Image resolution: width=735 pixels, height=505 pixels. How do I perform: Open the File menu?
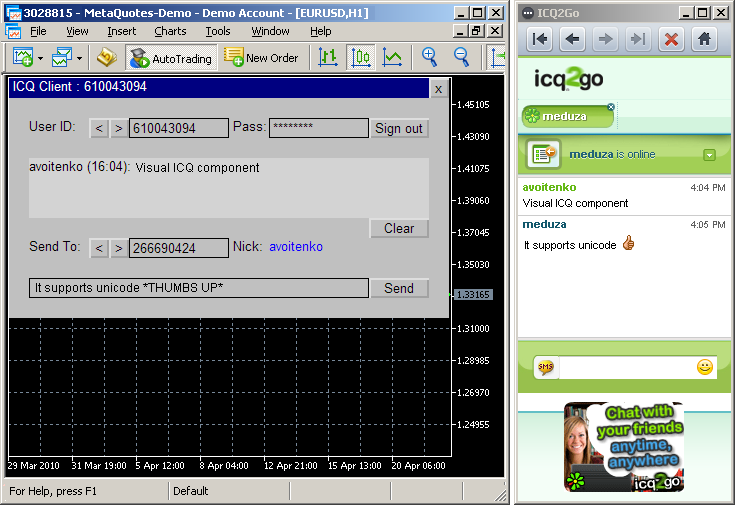click(38, 31)
